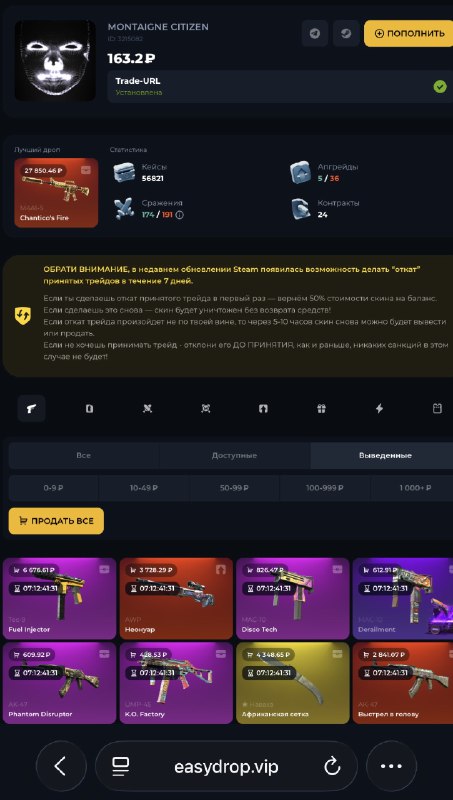Filter items by 0-9 ₽ price
Image resolution: width=453 pixels, height=800 pixels.
click(x=54, y=488)
